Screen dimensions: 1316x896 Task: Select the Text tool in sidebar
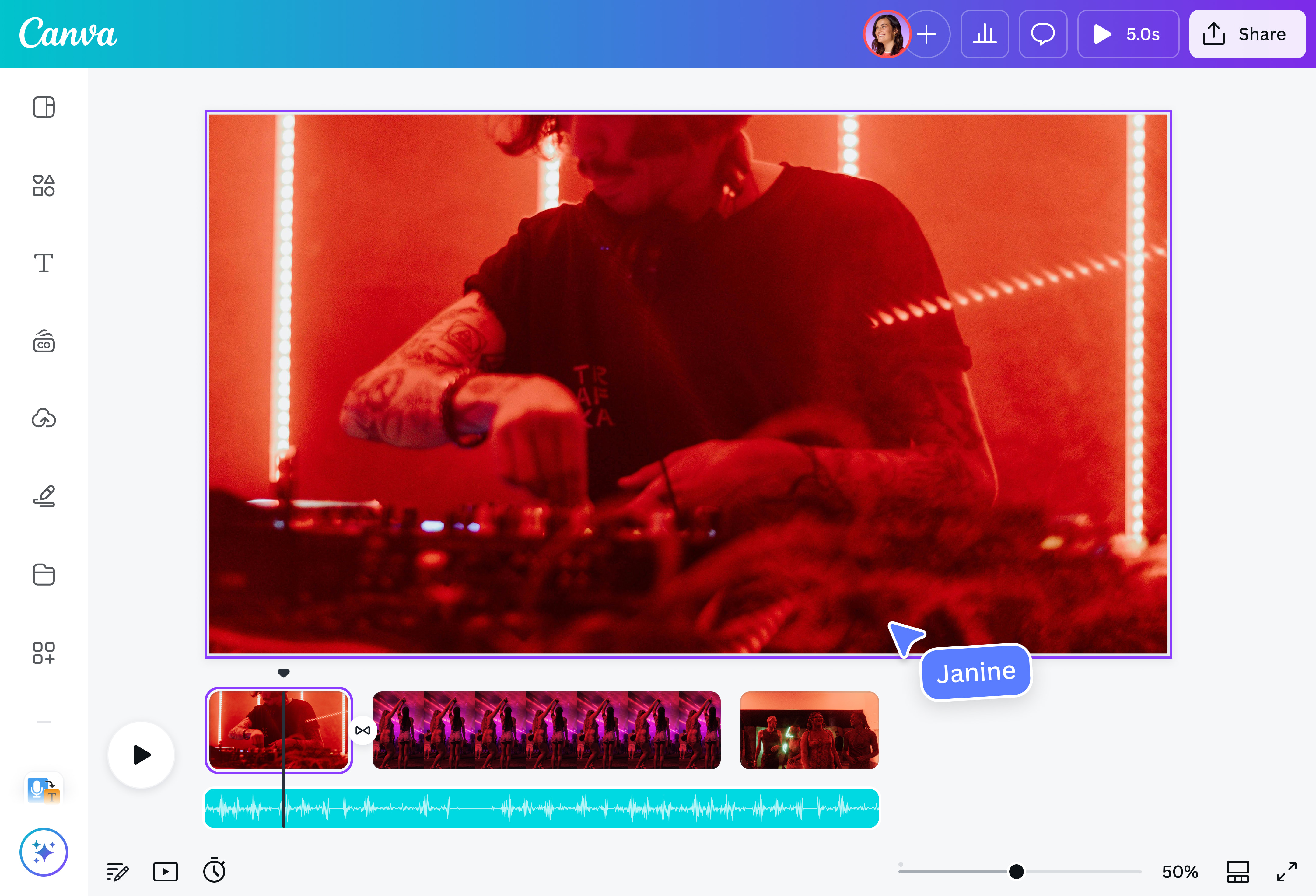(44, 263)
